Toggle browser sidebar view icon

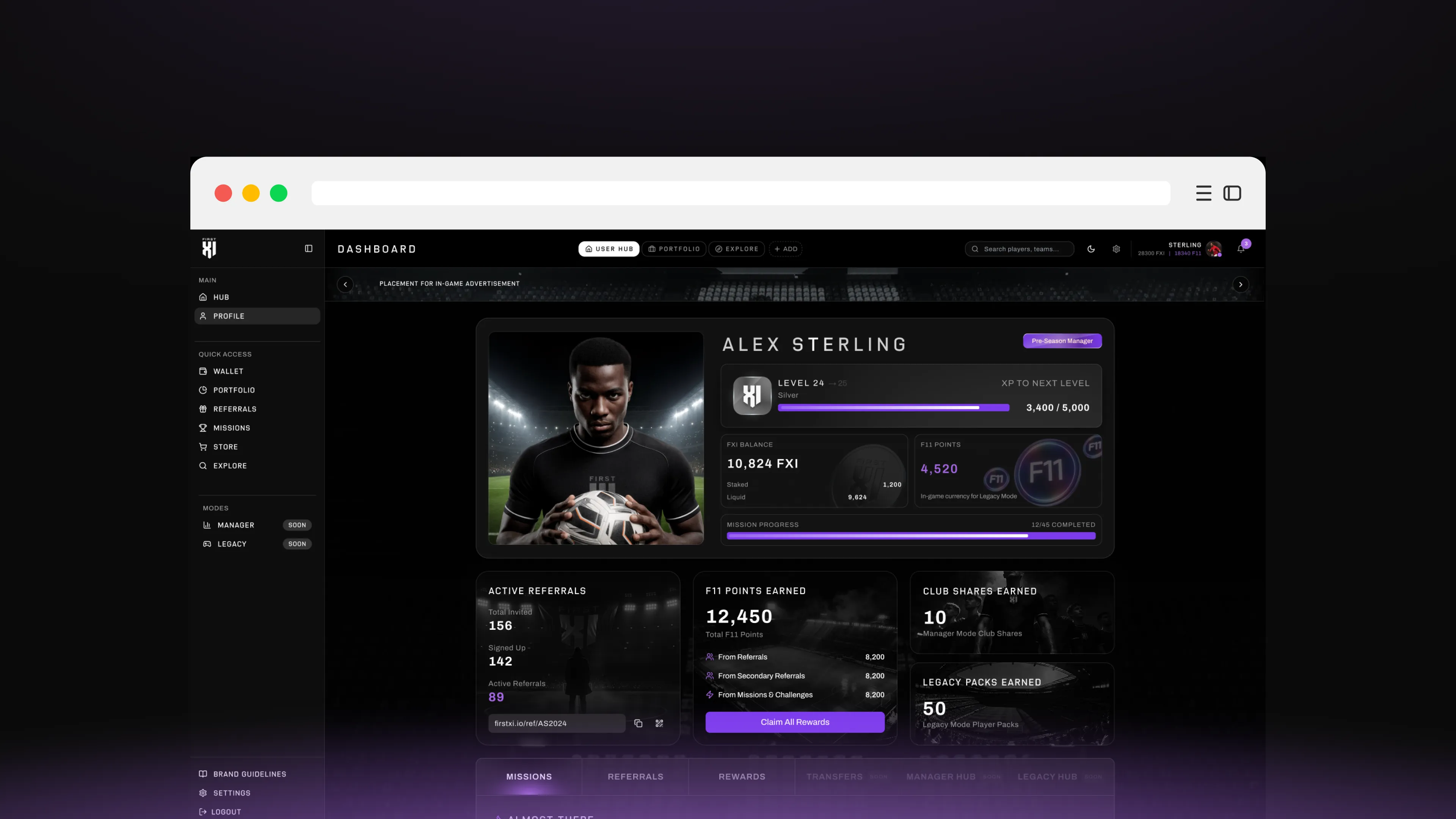tap(1232, 193)
